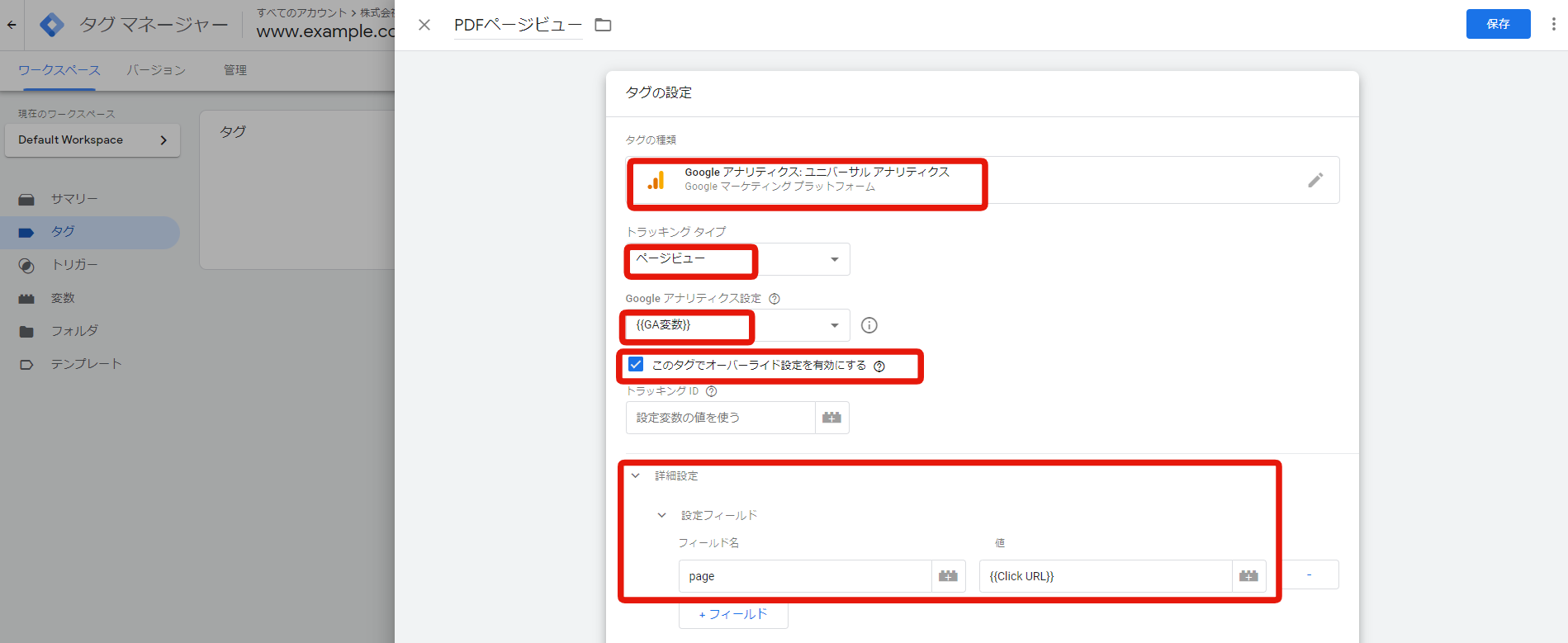
Task: Collapse the 詳細設定 section
Action: click(636, 475)
